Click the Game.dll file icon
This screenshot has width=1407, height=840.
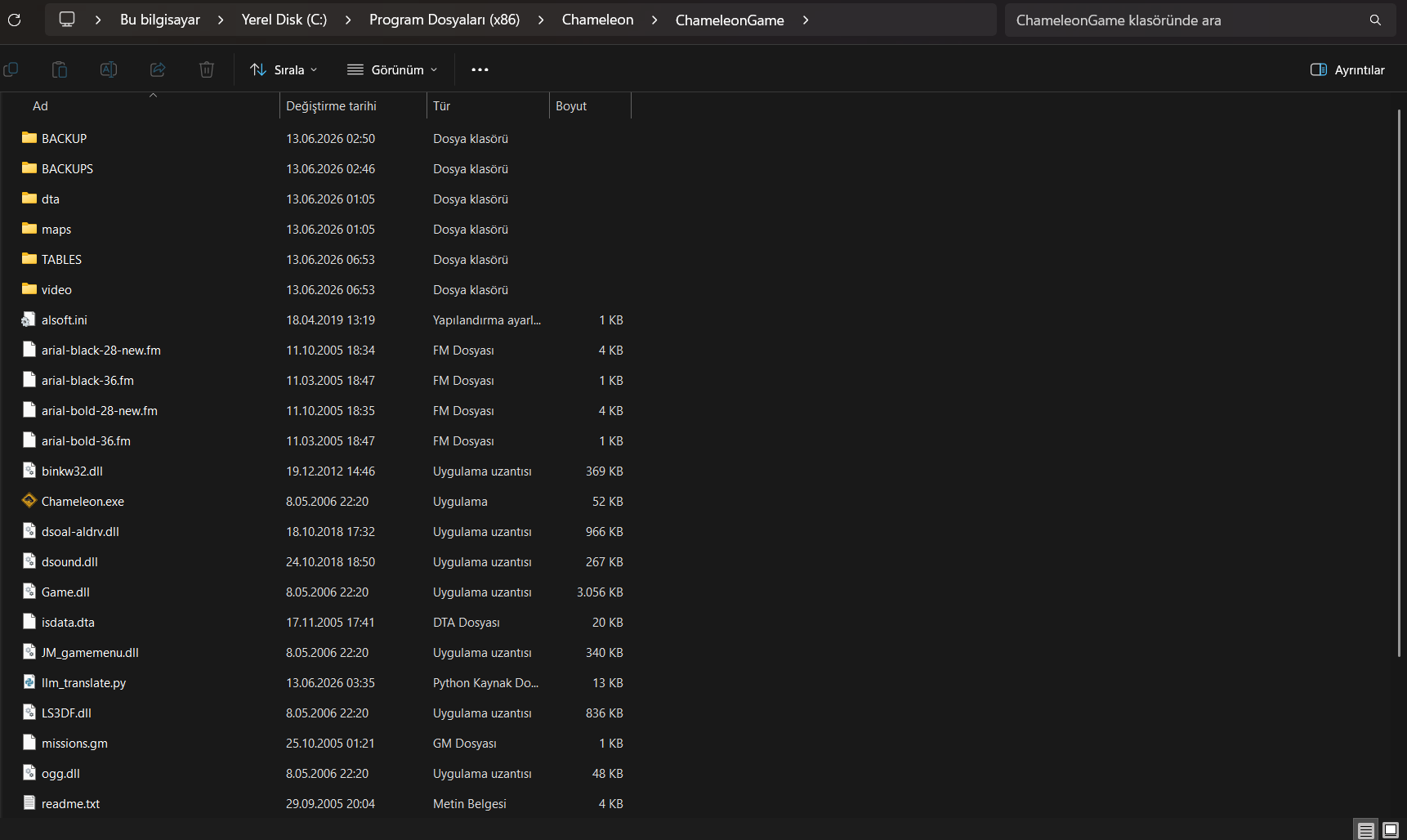[x=29, y=592]
